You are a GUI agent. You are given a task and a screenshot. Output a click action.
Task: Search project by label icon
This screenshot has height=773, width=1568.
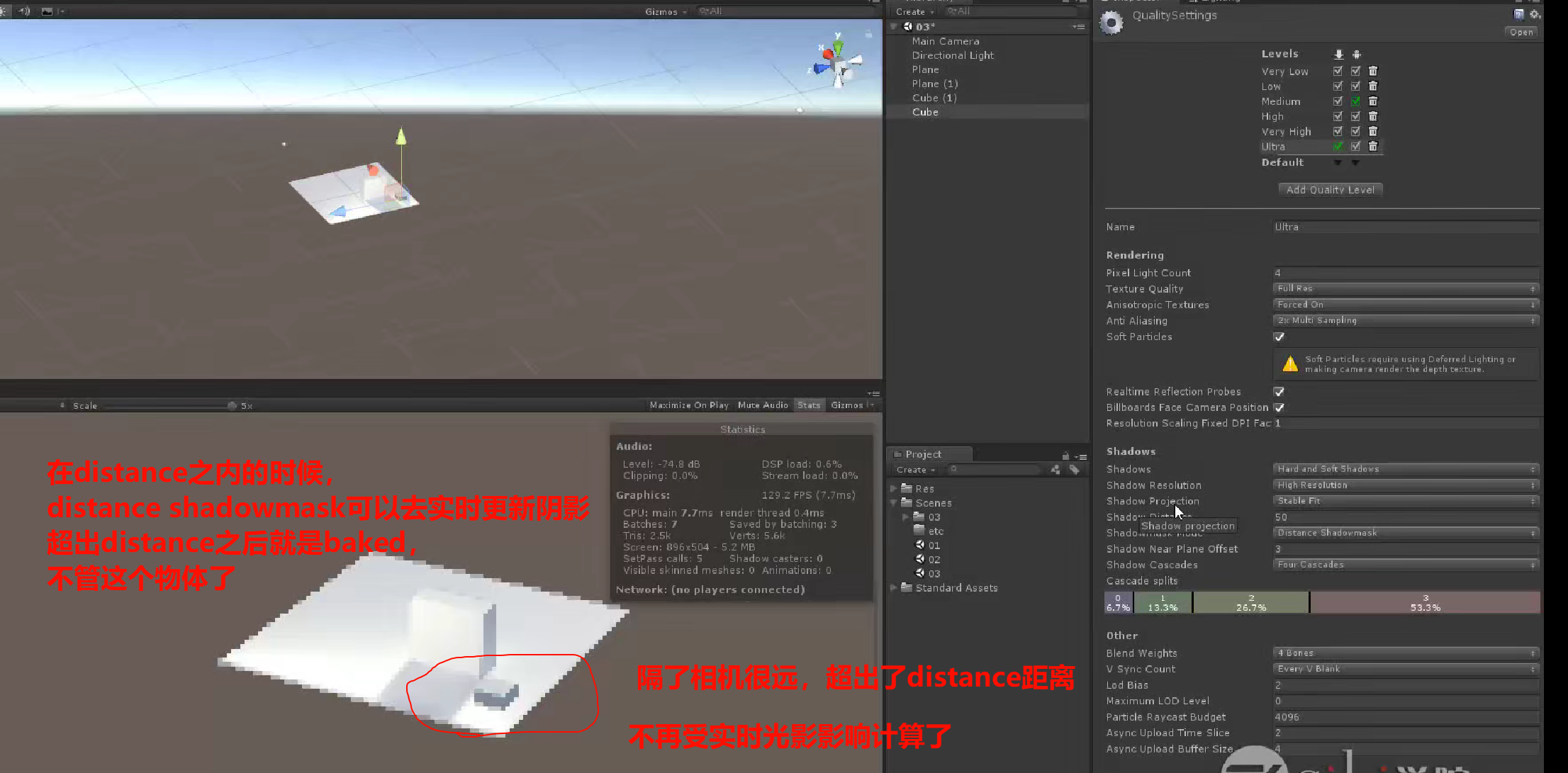coord(1074,470)
